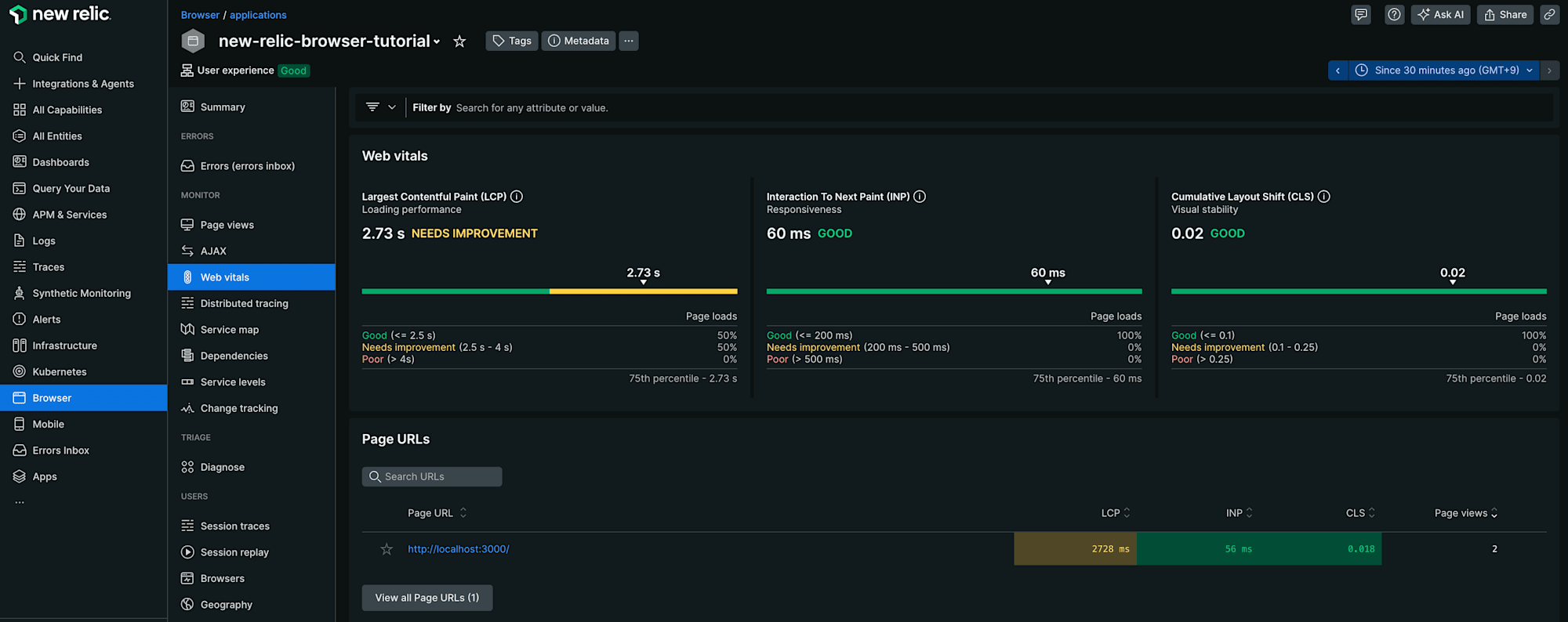
Task: Open the help question mark icon
Action: pyautogui.click(x=1394, y=15)
